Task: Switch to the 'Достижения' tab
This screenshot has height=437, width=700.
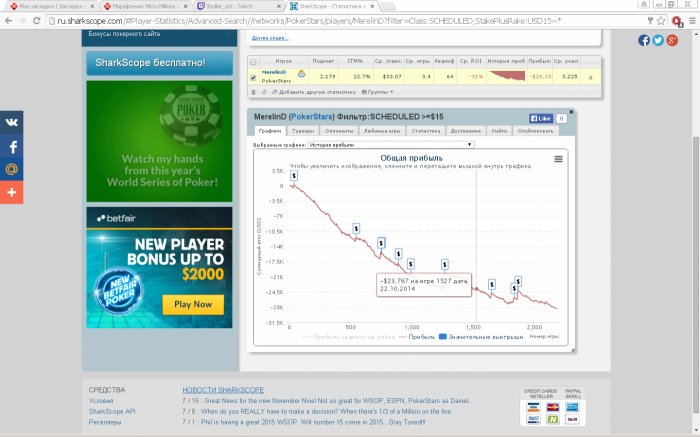Action: [466, 131]
